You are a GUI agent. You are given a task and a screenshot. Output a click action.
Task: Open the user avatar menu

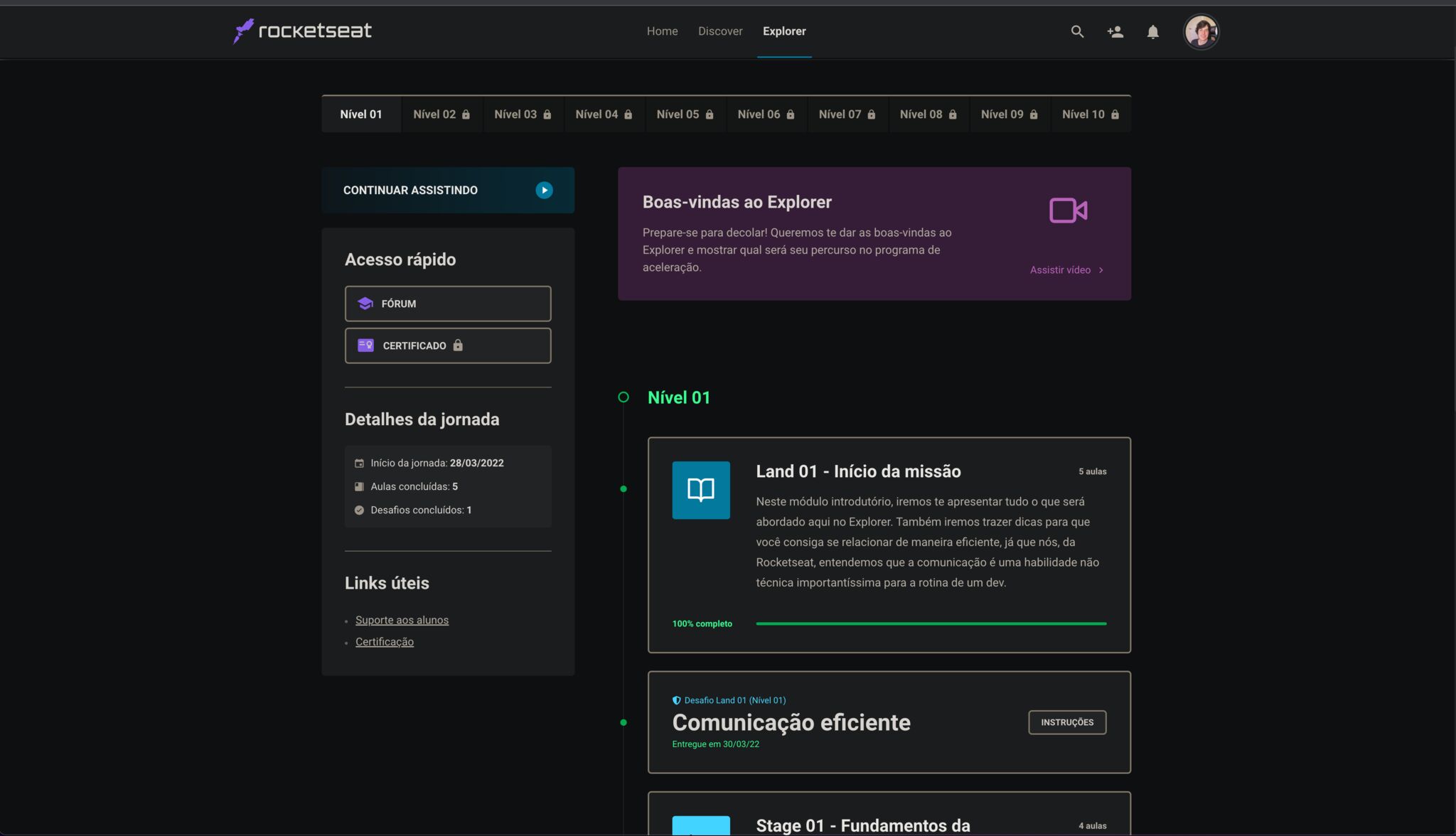pos(1201,32)
